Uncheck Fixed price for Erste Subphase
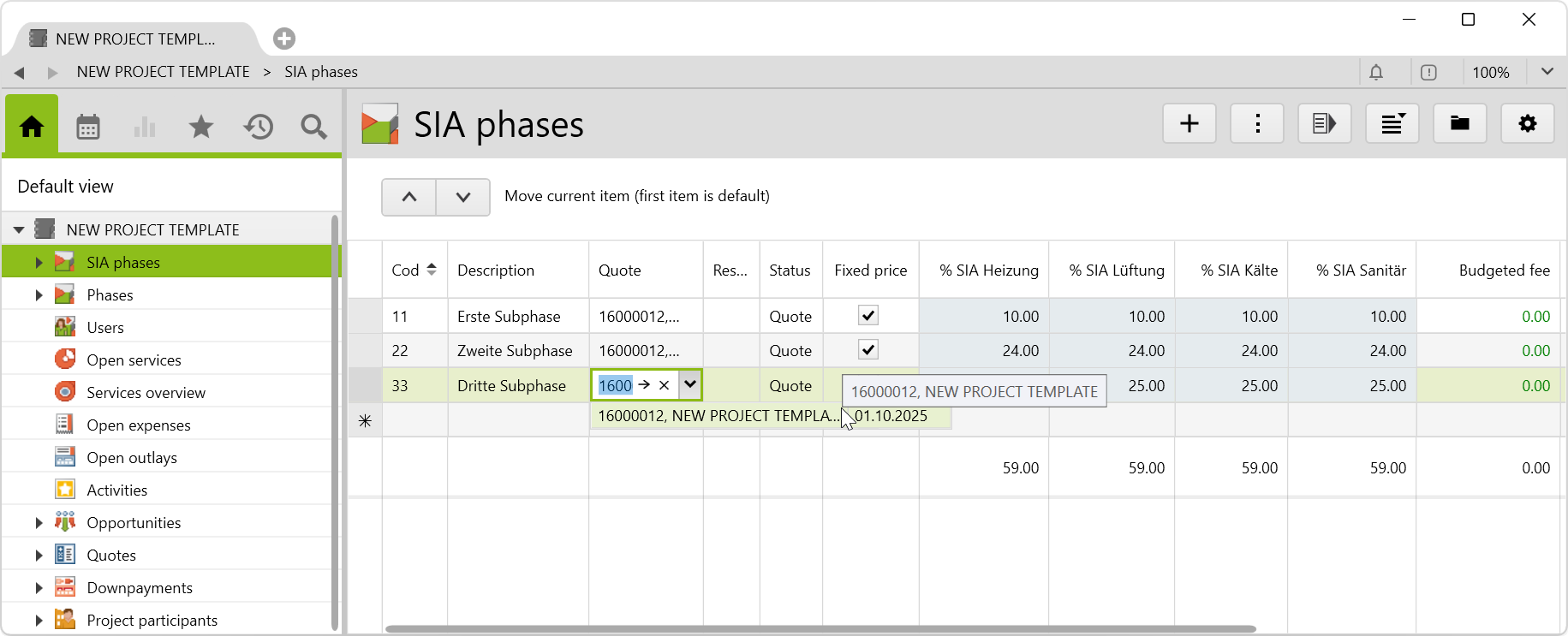This screenshot has height=636, width=1568. tap(868, 316)
